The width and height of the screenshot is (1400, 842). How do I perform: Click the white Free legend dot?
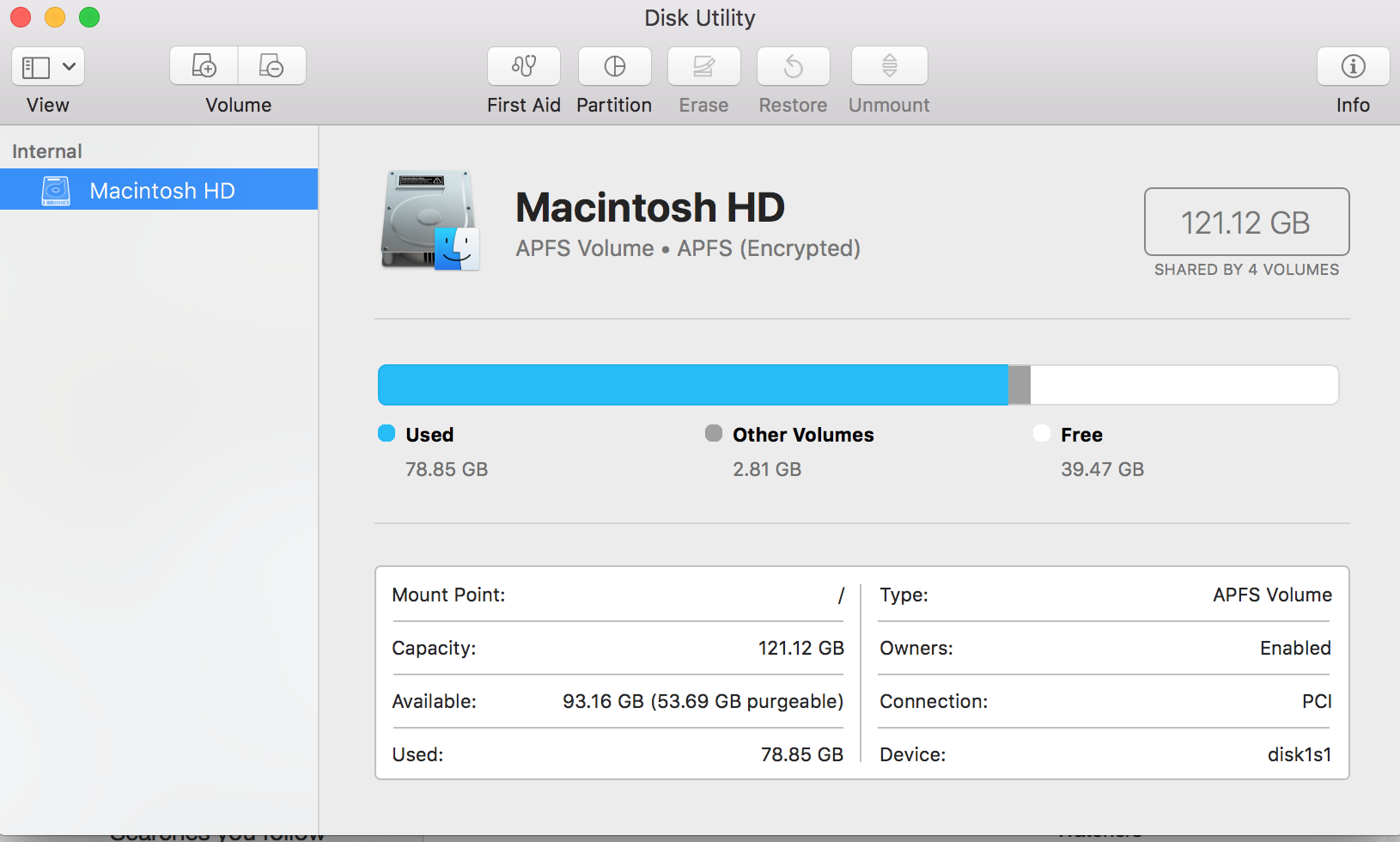(x=1042, y=433)
